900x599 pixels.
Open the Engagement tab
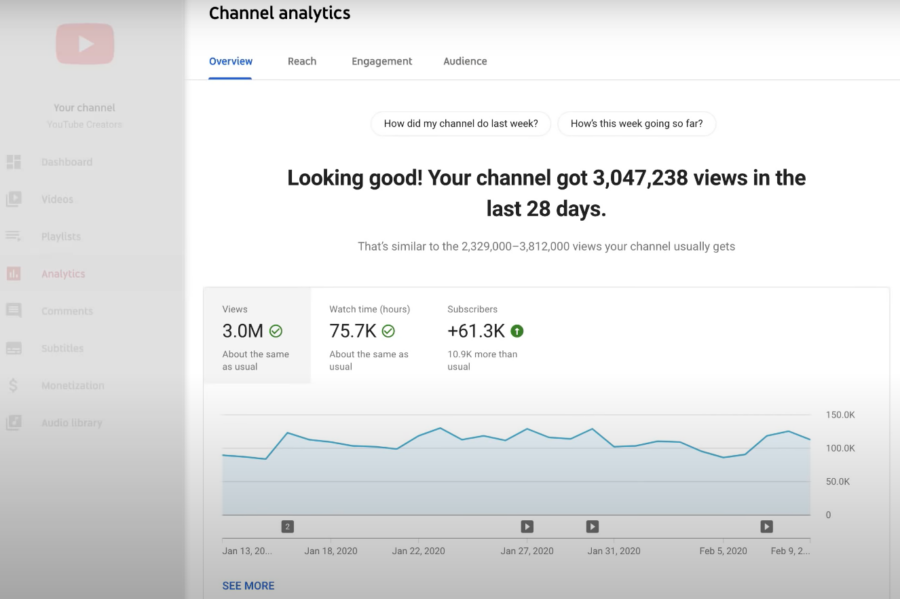click(381, 61)
